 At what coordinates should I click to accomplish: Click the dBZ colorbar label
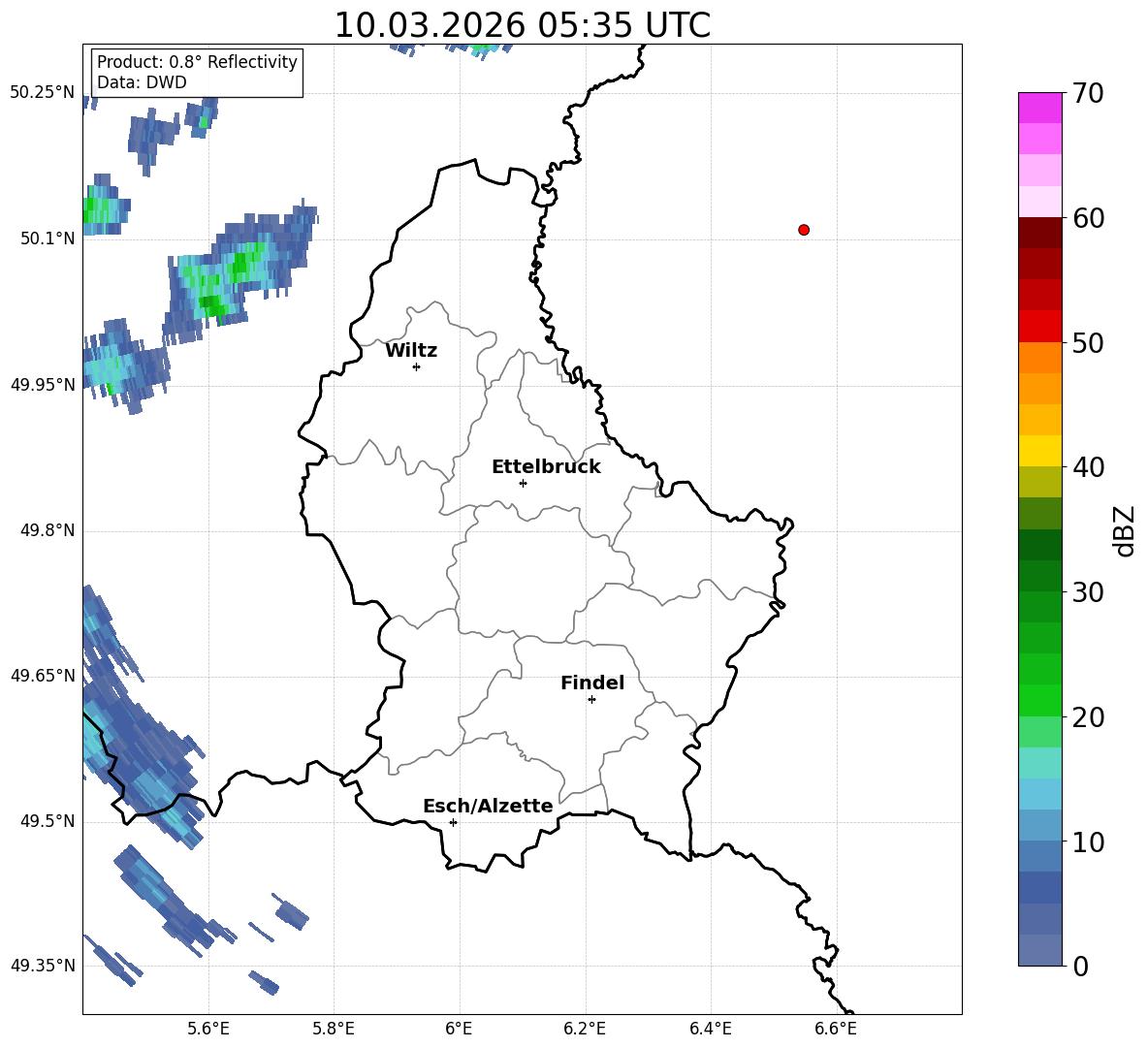1125,530
